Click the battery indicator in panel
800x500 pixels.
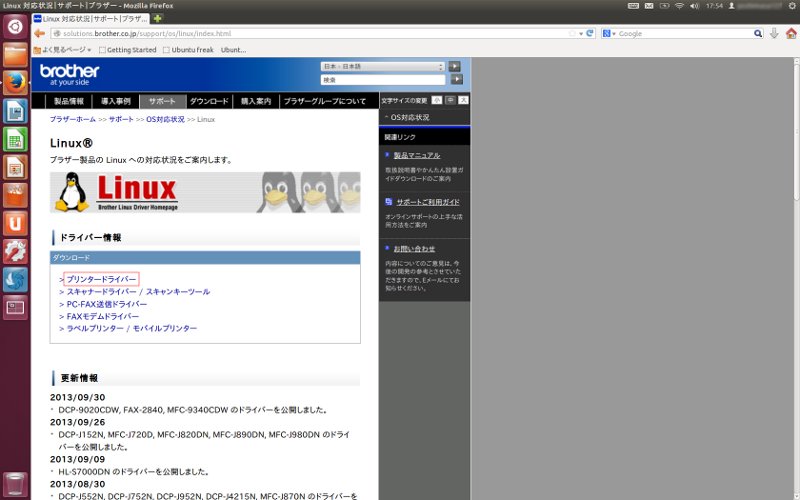(664, 6)
